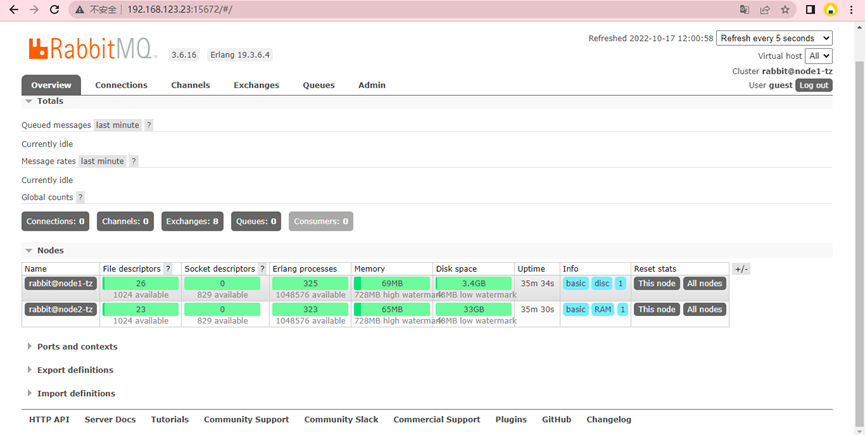Switch to the Queues tab

(319, 85)
